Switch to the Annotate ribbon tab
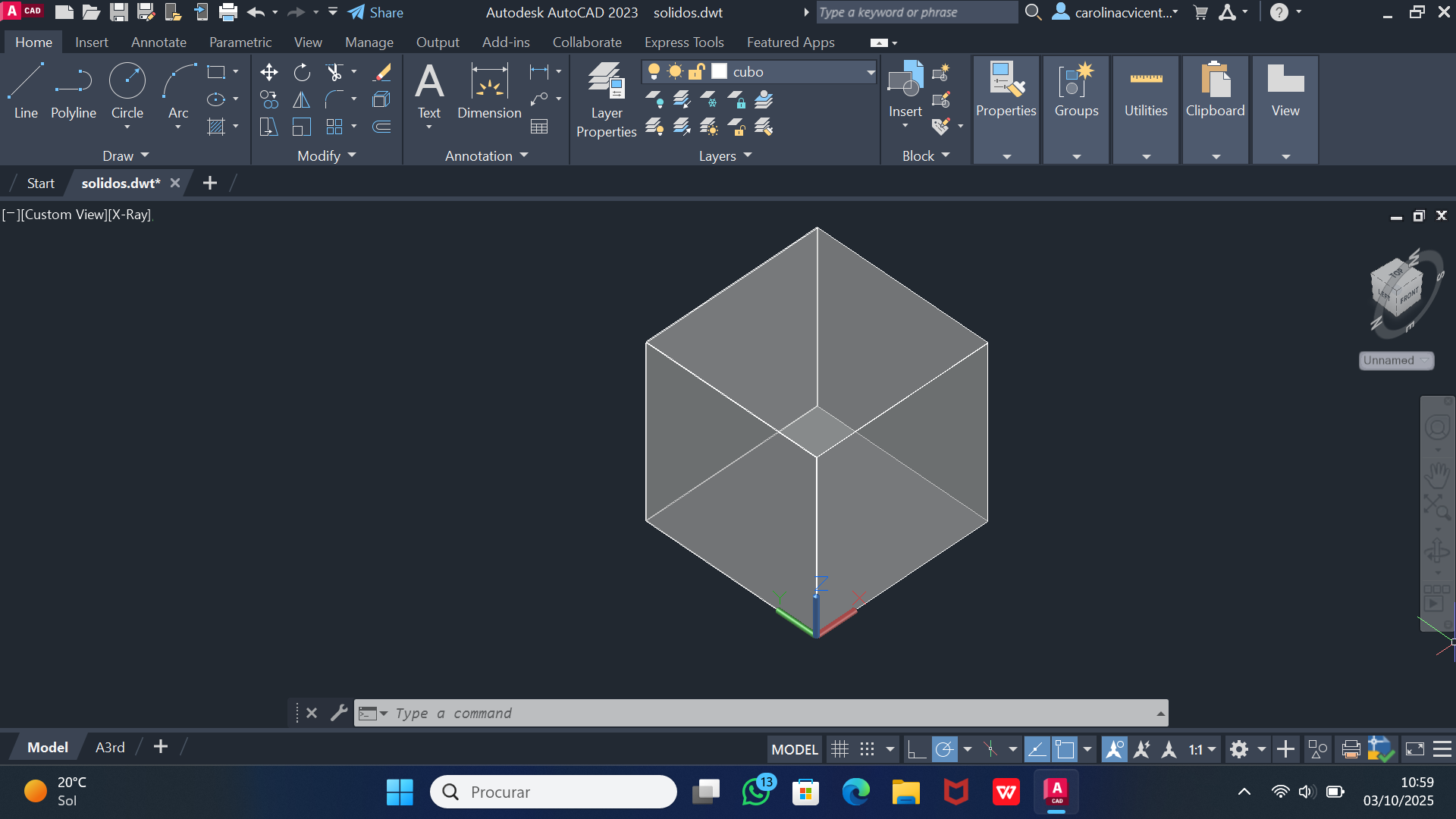The width and height of the screenshot is (1456, 819). tap(158, 42)
